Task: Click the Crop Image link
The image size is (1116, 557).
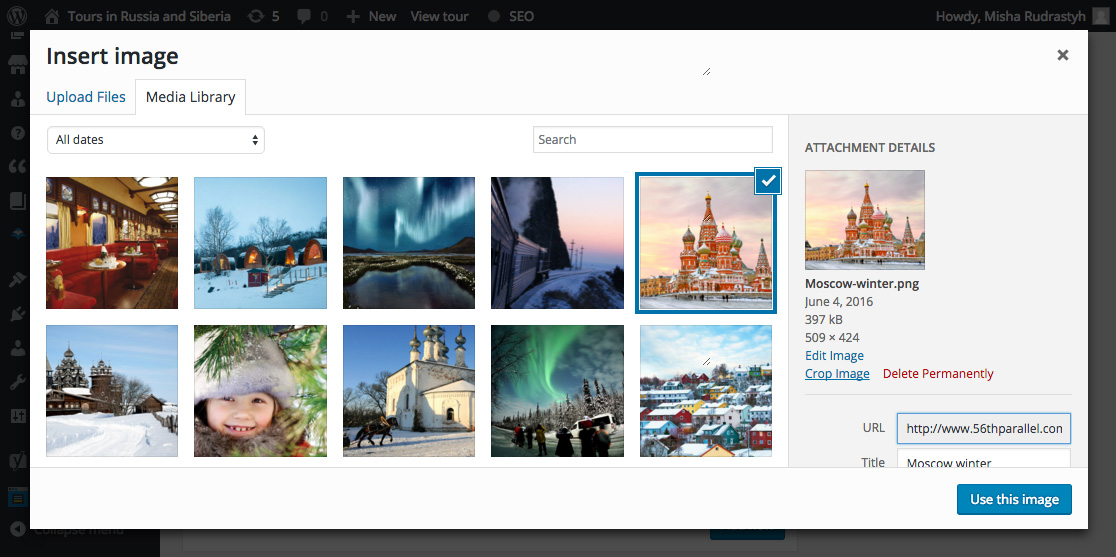Action: coord(837,373)
